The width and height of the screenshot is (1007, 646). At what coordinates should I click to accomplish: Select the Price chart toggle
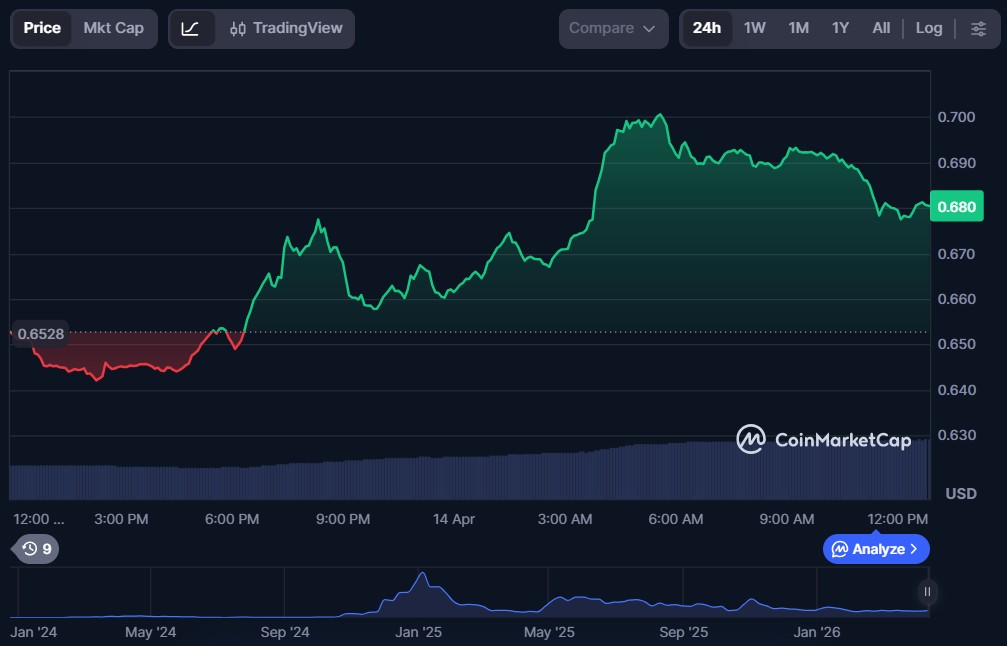(x=42, y=28)
